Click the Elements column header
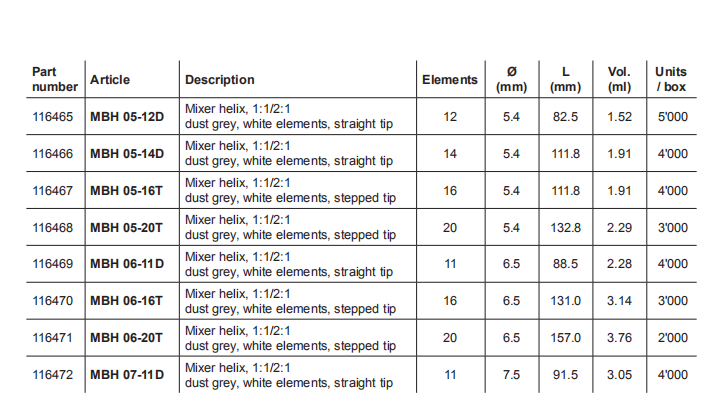Screen dimensions: 726x420 click(x=450, y=80)
